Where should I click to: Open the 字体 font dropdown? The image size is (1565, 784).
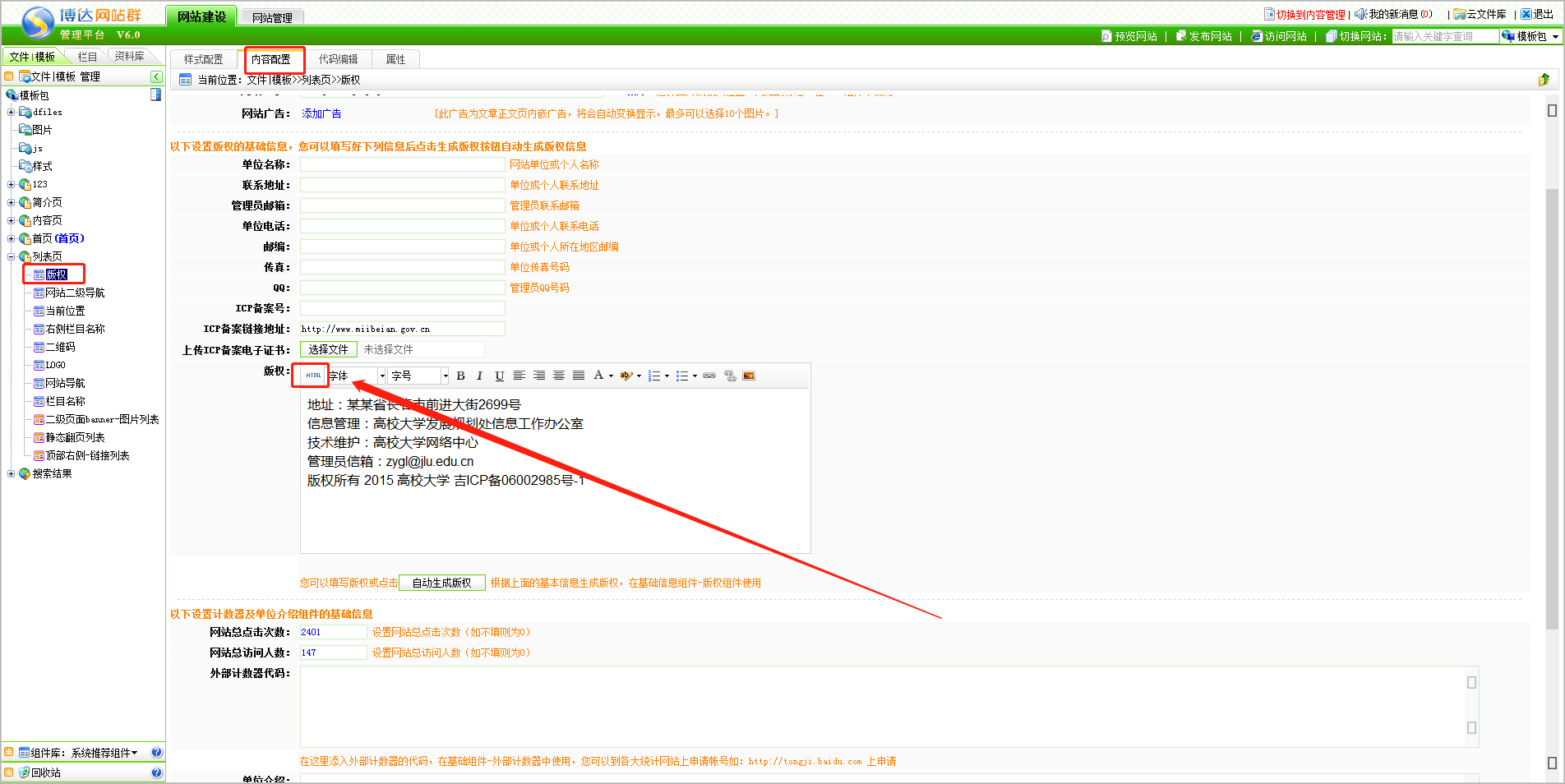(x=382, y=376)
